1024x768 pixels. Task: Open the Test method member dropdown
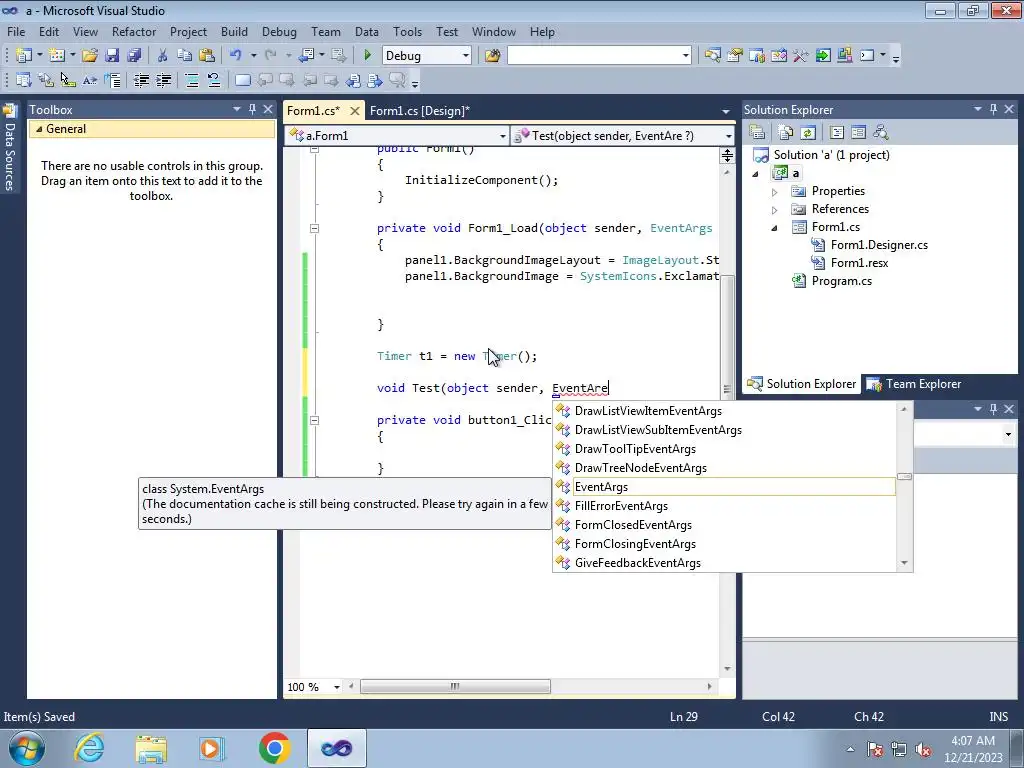click(x=728, y=136)
